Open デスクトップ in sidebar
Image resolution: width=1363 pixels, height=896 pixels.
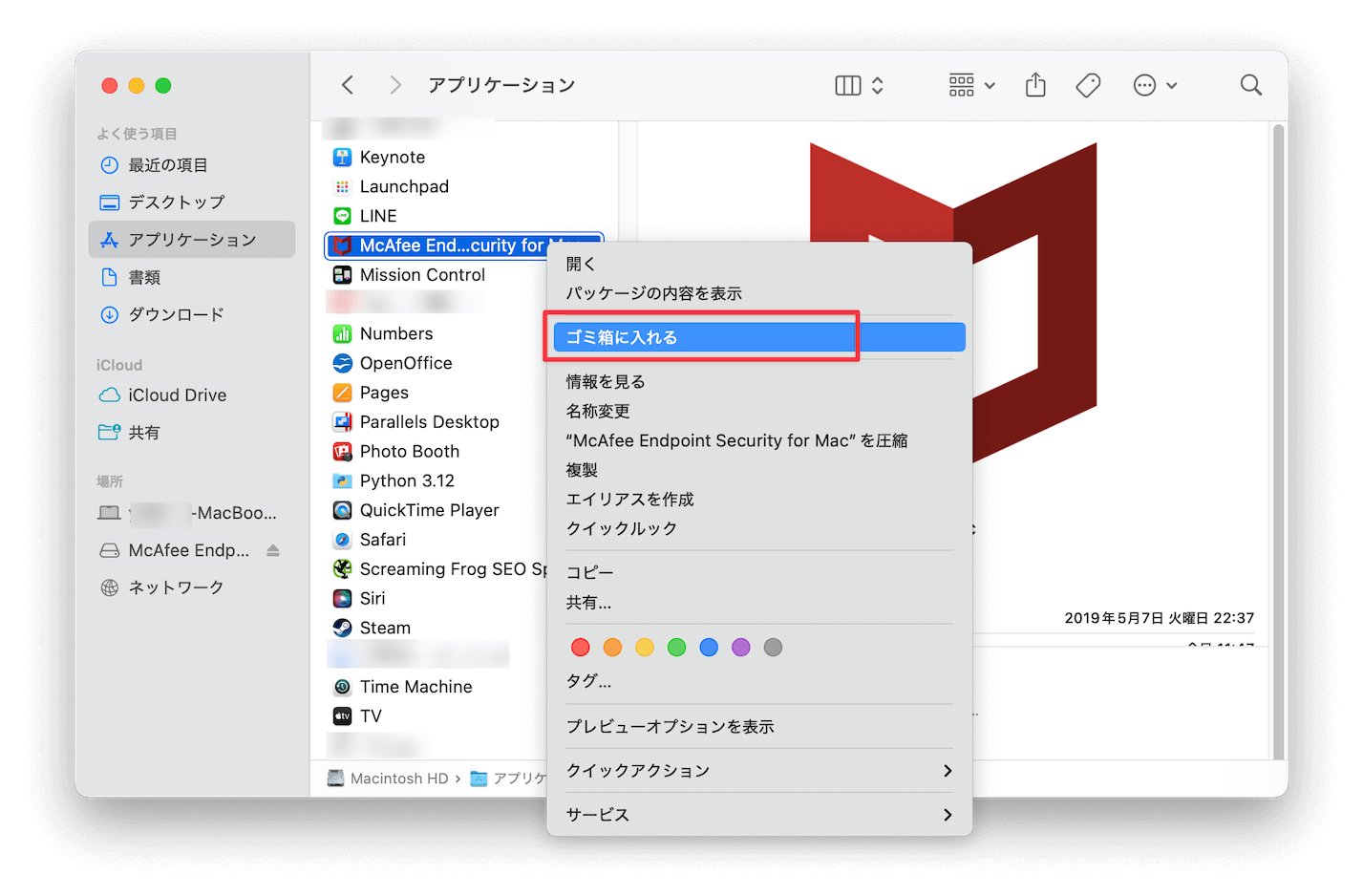point(191,203)
